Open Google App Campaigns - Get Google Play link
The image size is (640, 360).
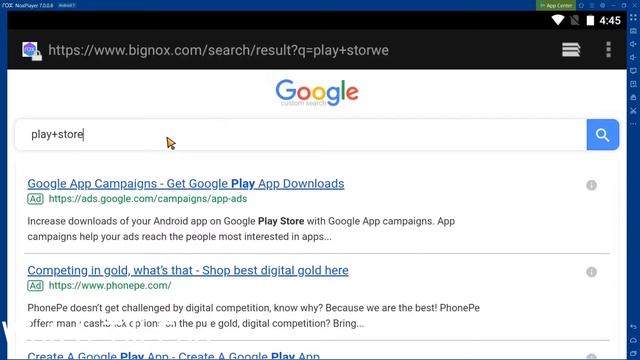[x=186, y=184]
